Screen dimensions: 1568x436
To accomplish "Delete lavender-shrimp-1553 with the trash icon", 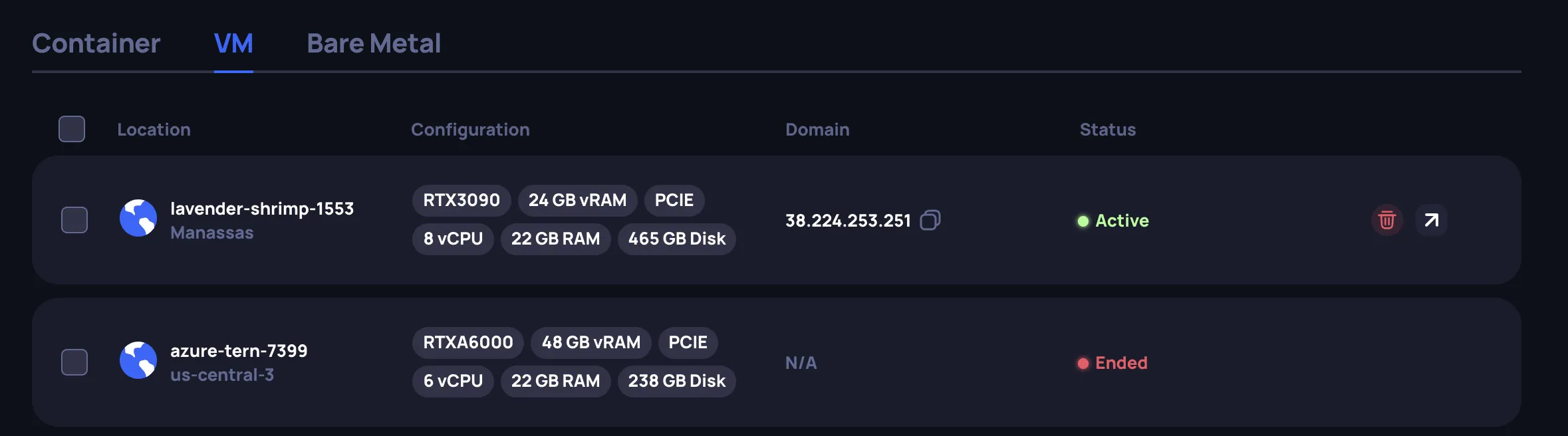I will pos(1388,220).
